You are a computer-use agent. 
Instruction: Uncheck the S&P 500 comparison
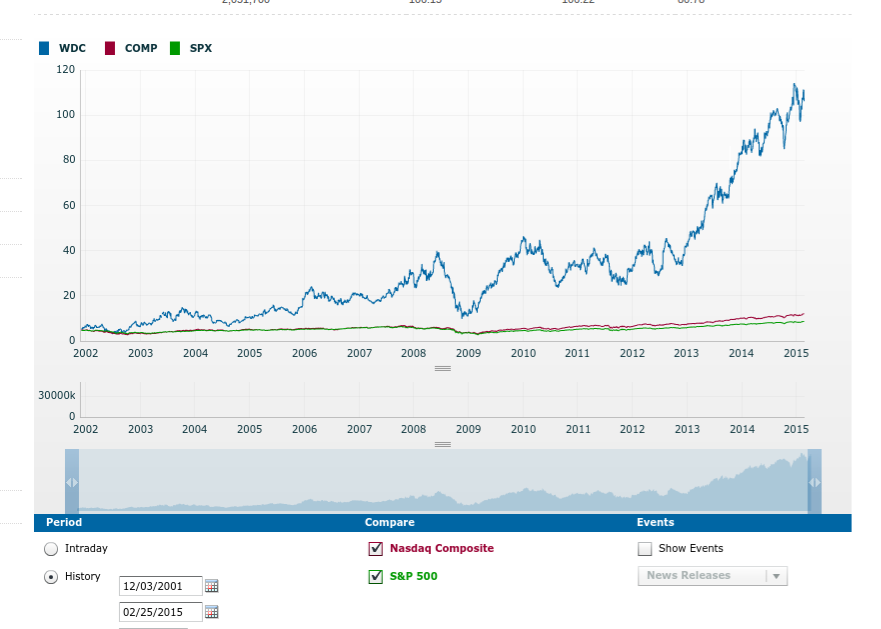(376, 576)
